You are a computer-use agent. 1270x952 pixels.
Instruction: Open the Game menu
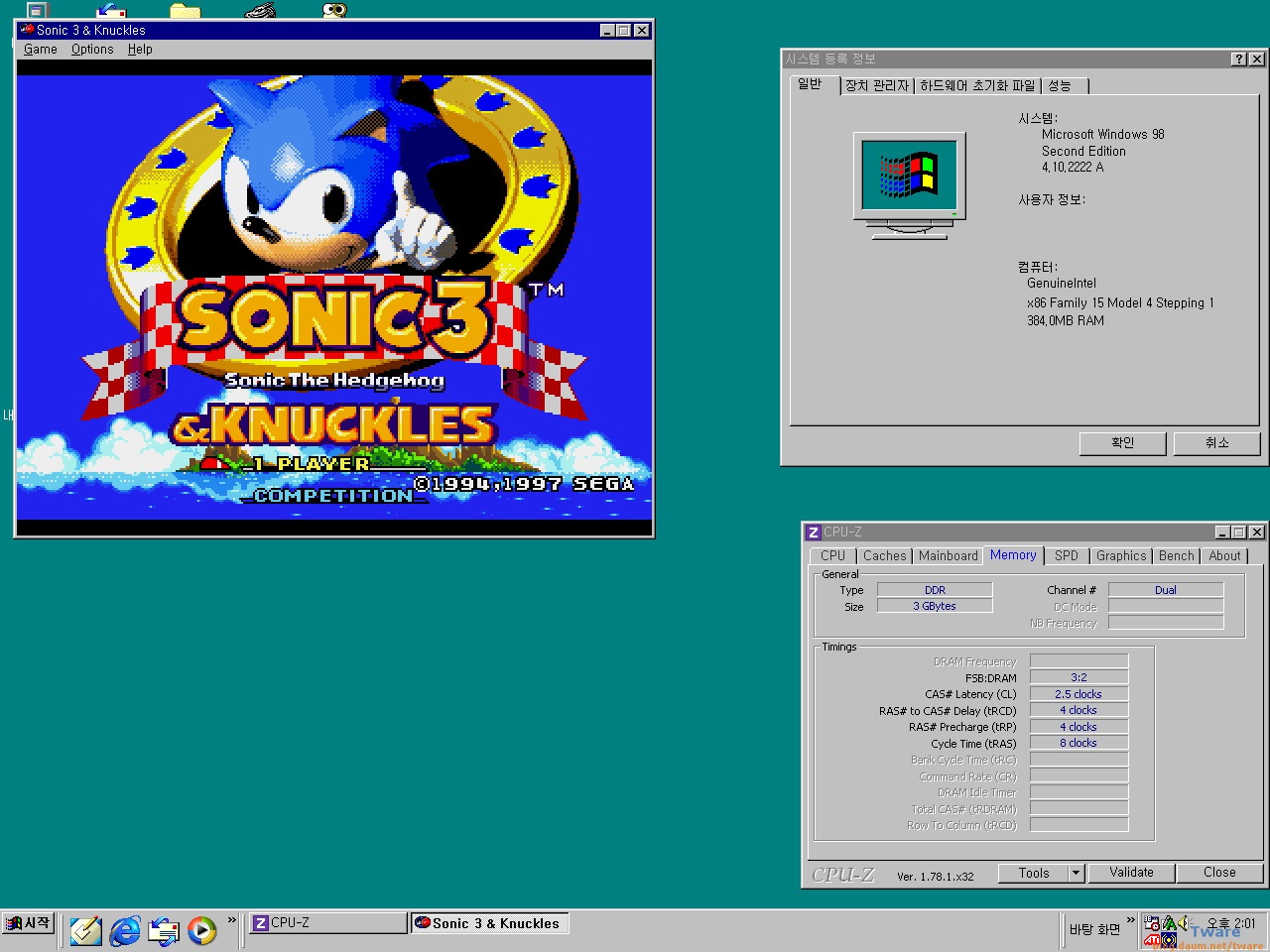point(41,49)
